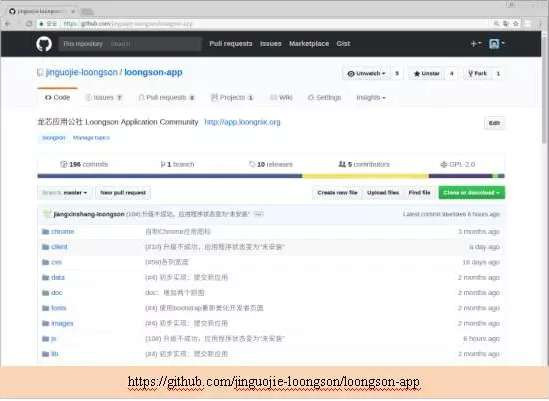Focus the 'This repository' search field
549x401 pixels.
coord(130,44)
